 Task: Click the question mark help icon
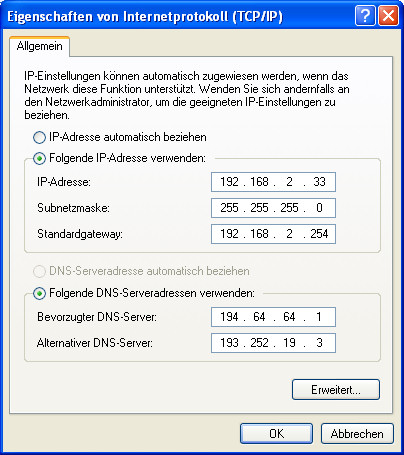pyautogui.click(x=365, y=16)
